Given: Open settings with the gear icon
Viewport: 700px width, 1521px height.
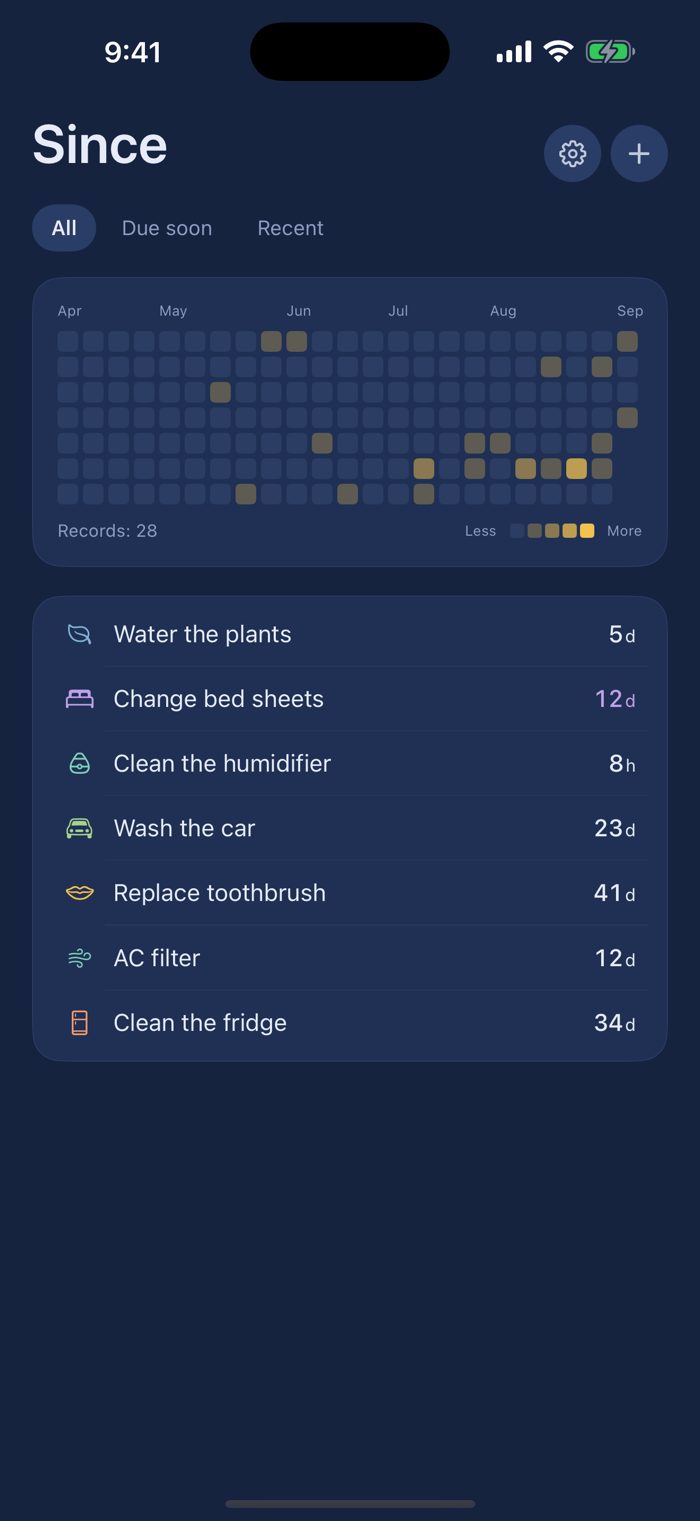Looking at the screenshot, I should 572,153.
